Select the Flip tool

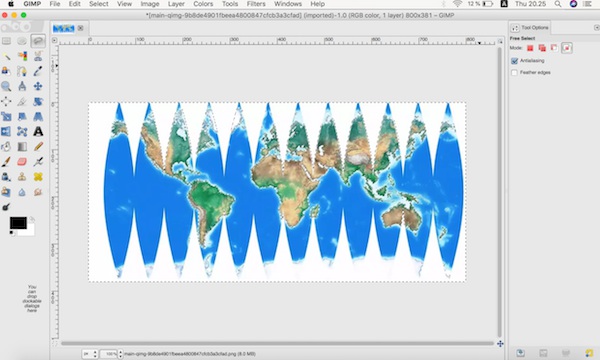[x=6, y=132]
